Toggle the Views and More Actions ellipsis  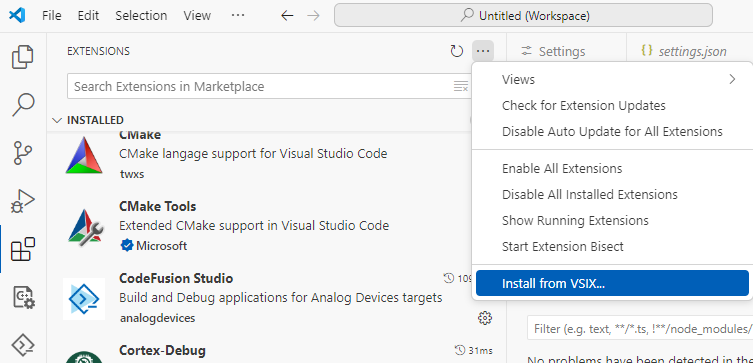click(483, 51)
